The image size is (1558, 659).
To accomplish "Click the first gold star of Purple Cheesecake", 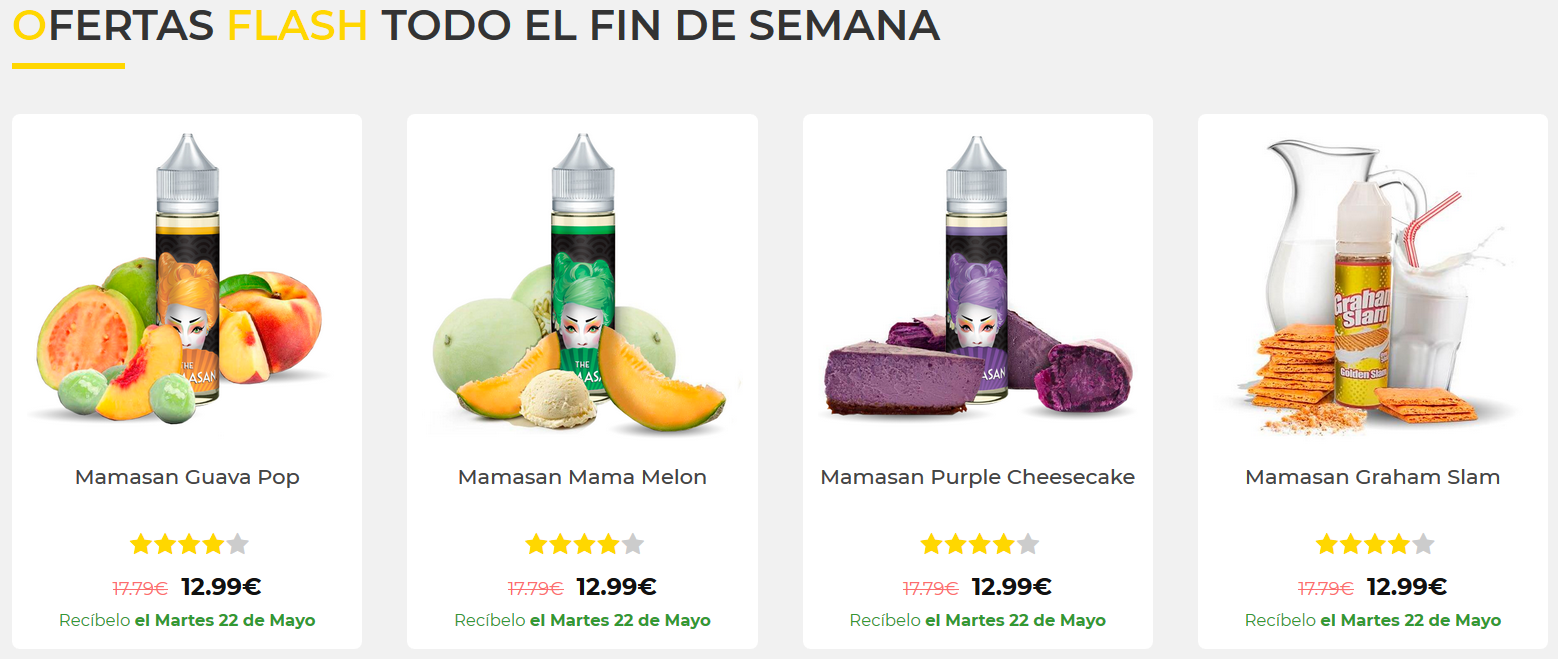I will 932,544.
